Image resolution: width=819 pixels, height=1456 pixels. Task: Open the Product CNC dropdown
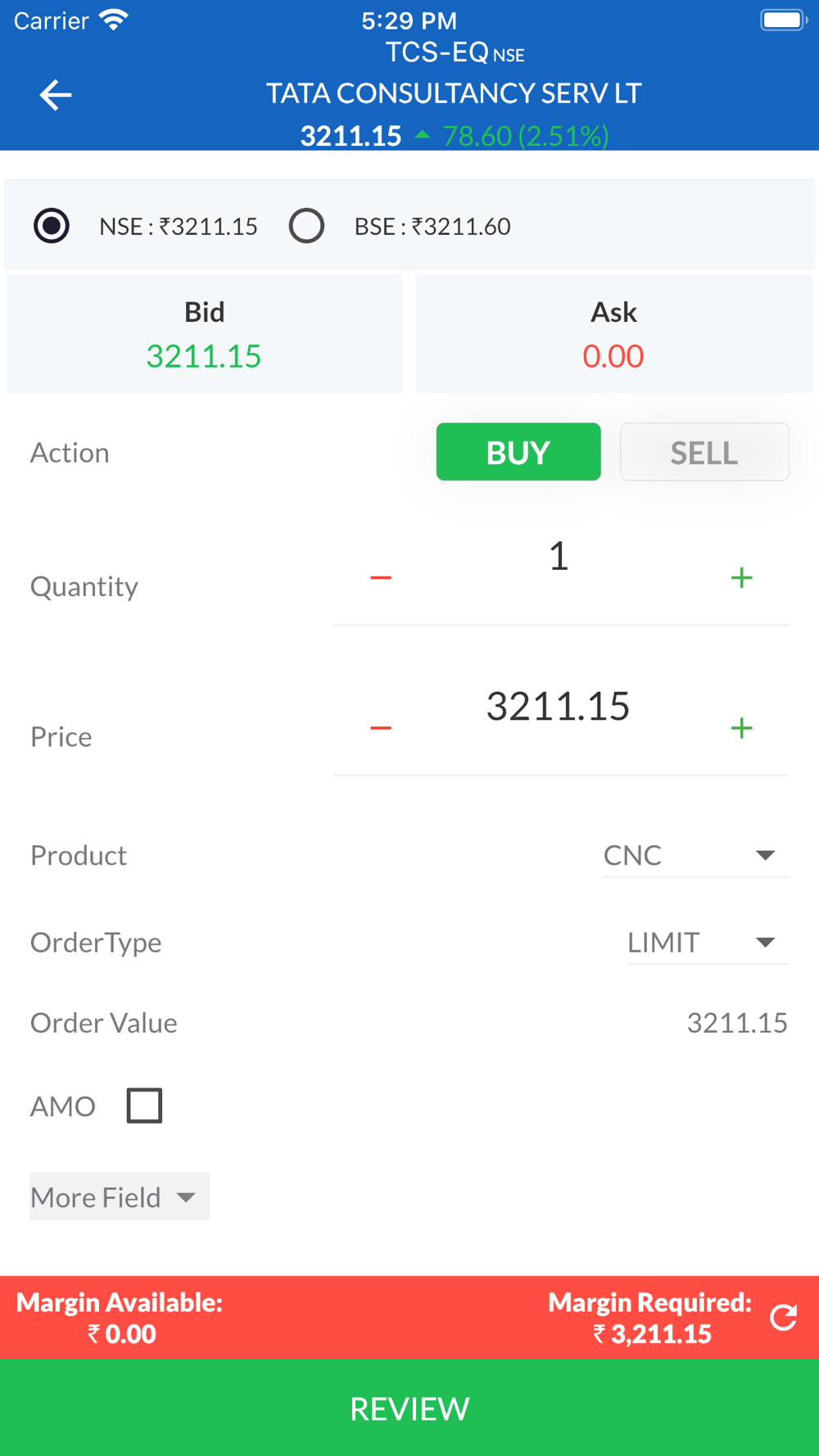point(695,856)
